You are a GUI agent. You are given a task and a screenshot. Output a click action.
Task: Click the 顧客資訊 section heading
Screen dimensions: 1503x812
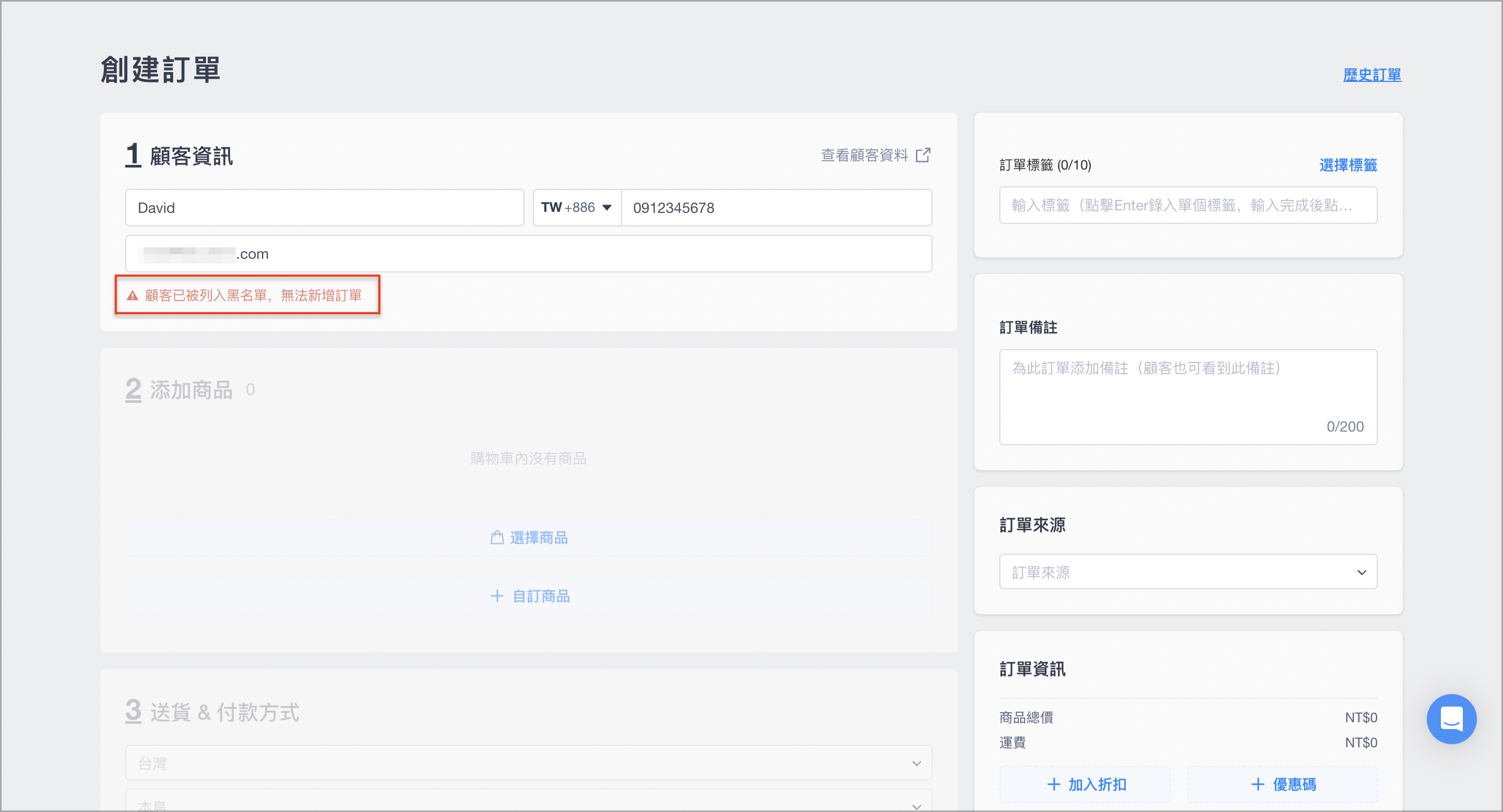(192, 156)
